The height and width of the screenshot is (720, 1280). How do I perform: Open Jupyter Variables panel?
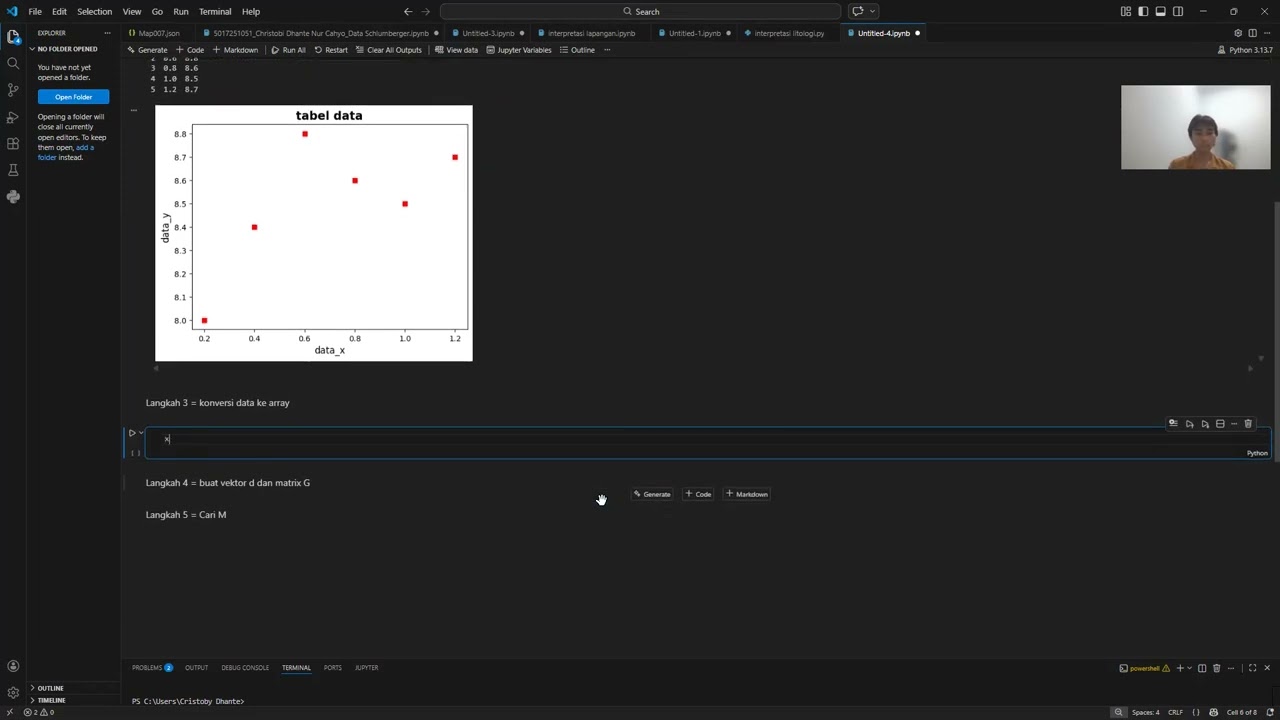[x=518, y=50]
